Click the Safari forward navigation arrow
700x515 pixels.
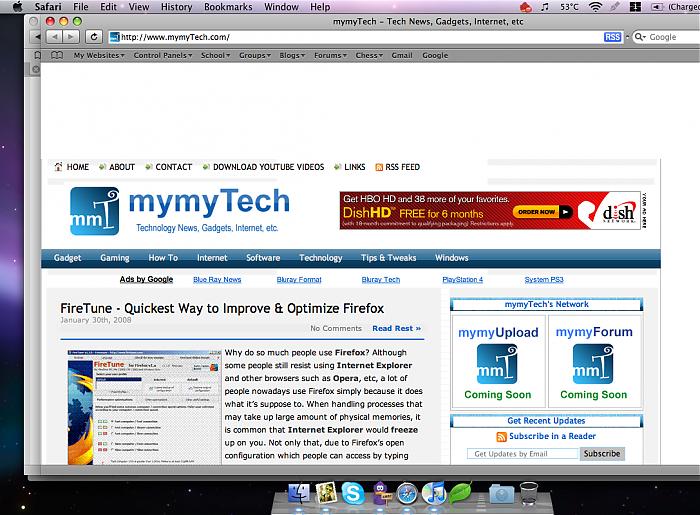pyautogui.click(x=71, y=37)
